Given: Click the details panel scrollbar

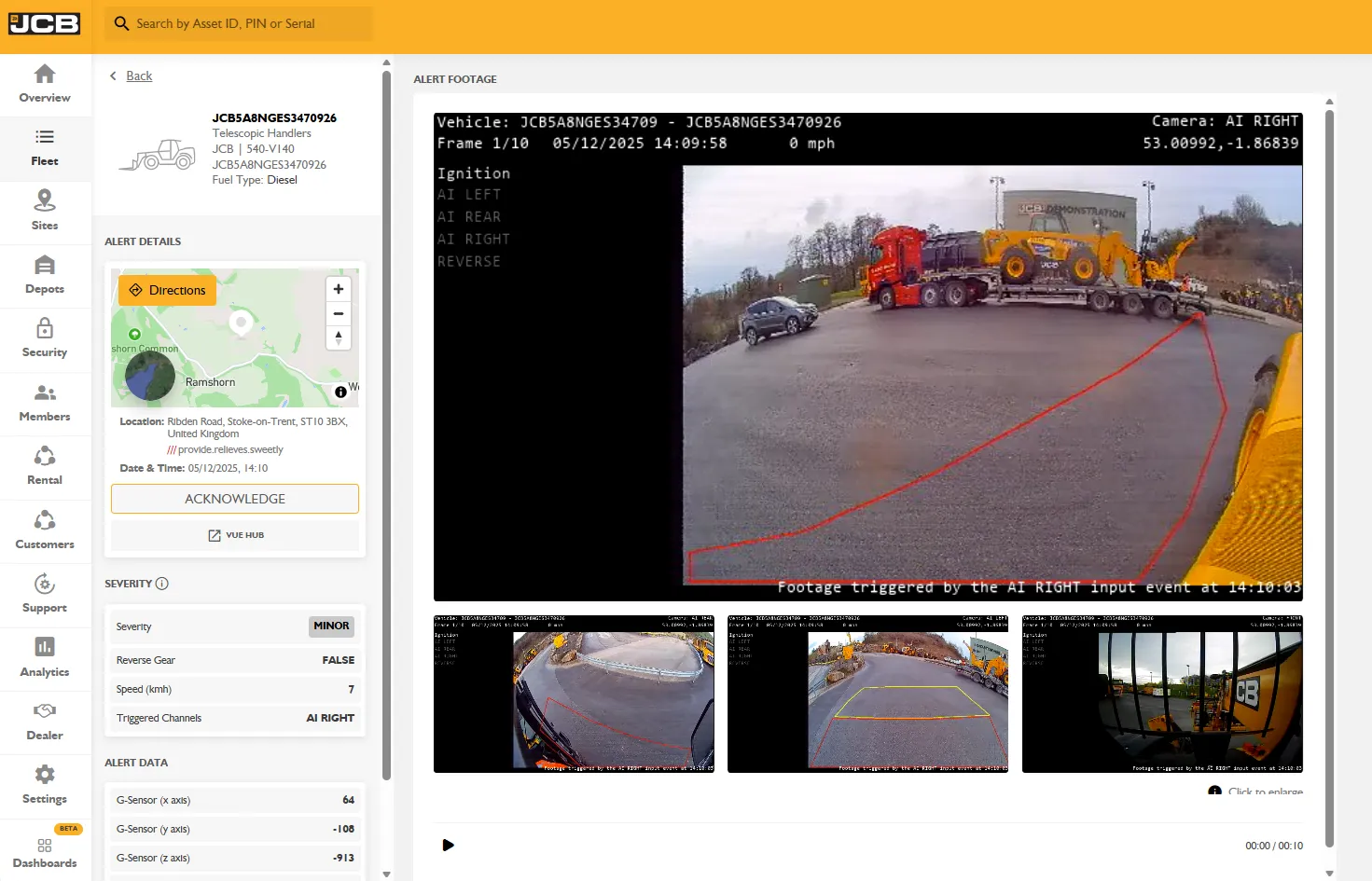Looking at the screenshot, I should coord(386,426).
